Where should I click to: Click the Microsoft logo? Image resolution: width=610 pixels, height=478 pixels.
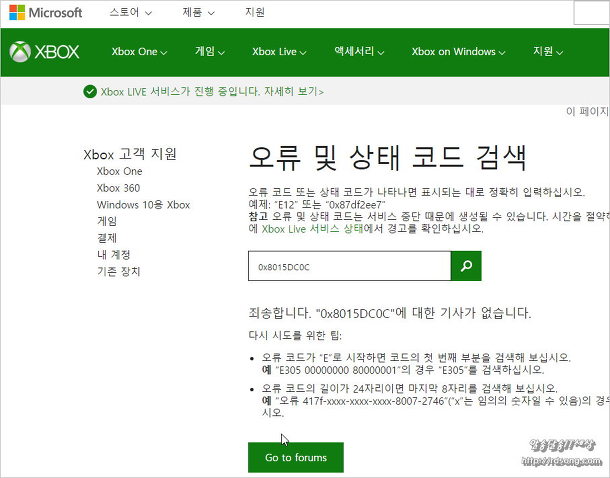point(46,13)
